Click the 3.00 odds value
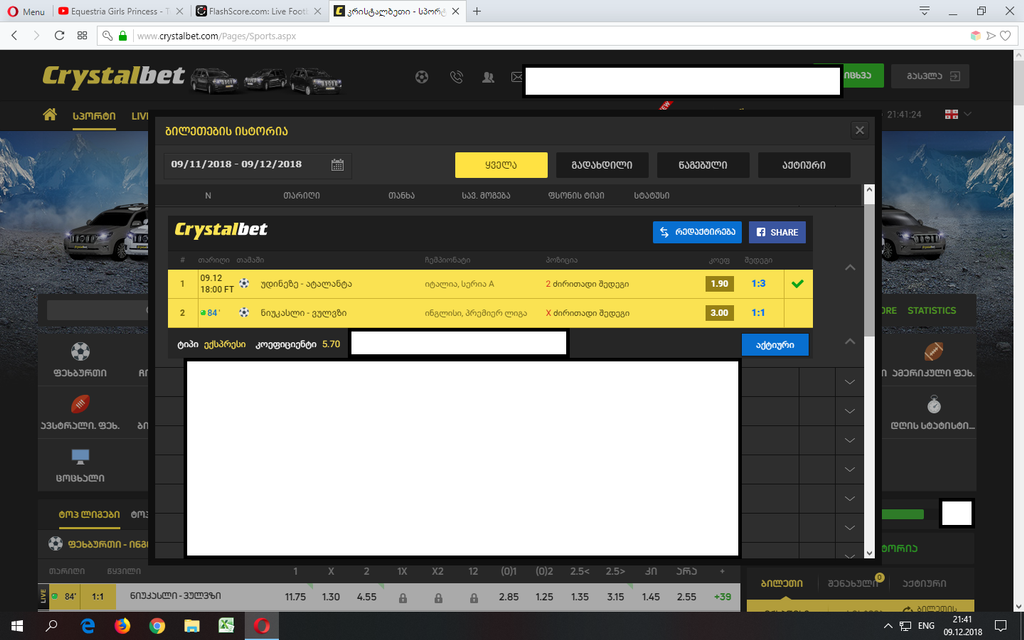Viewport: 1024px width, 640px height. (719, 313)
